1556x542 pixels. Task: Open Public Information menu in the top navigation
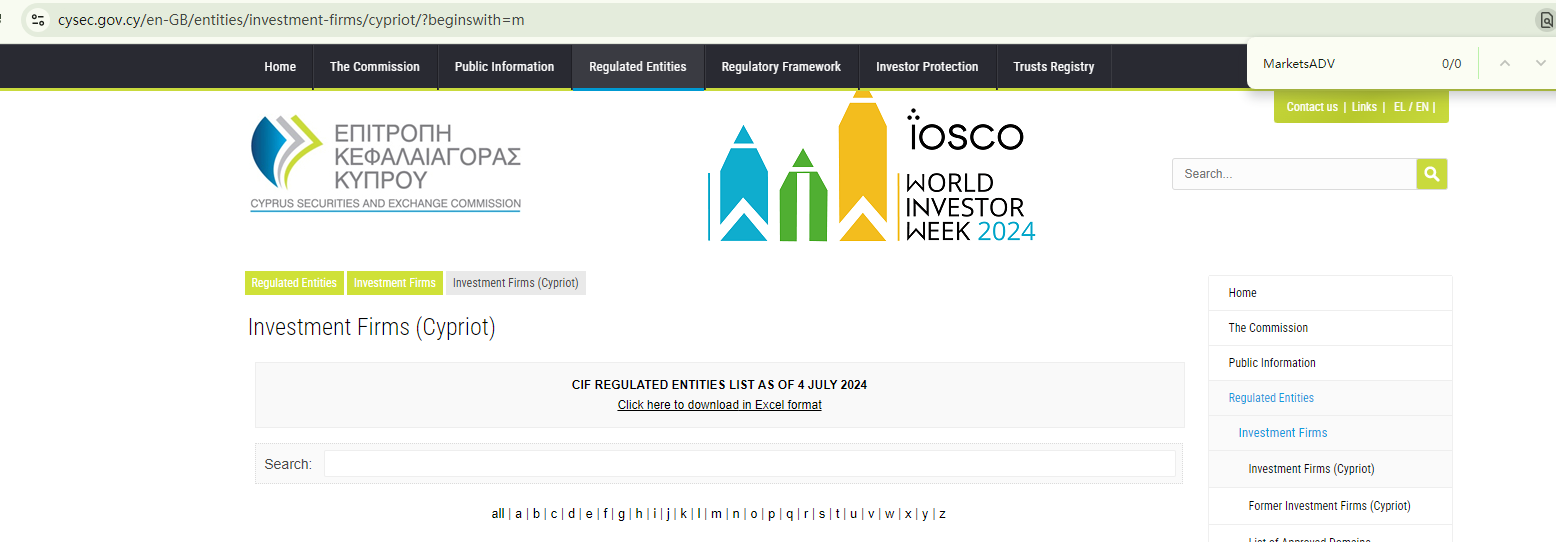(504, 67)
